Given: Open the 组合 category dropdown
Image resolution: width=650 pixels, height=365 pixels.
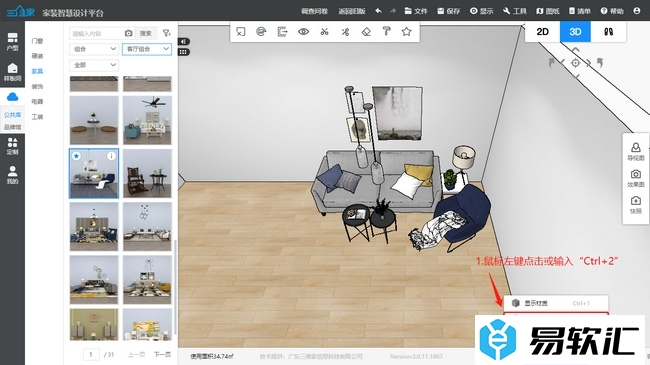Looking at the screenshot, I should tap(94, 49).
